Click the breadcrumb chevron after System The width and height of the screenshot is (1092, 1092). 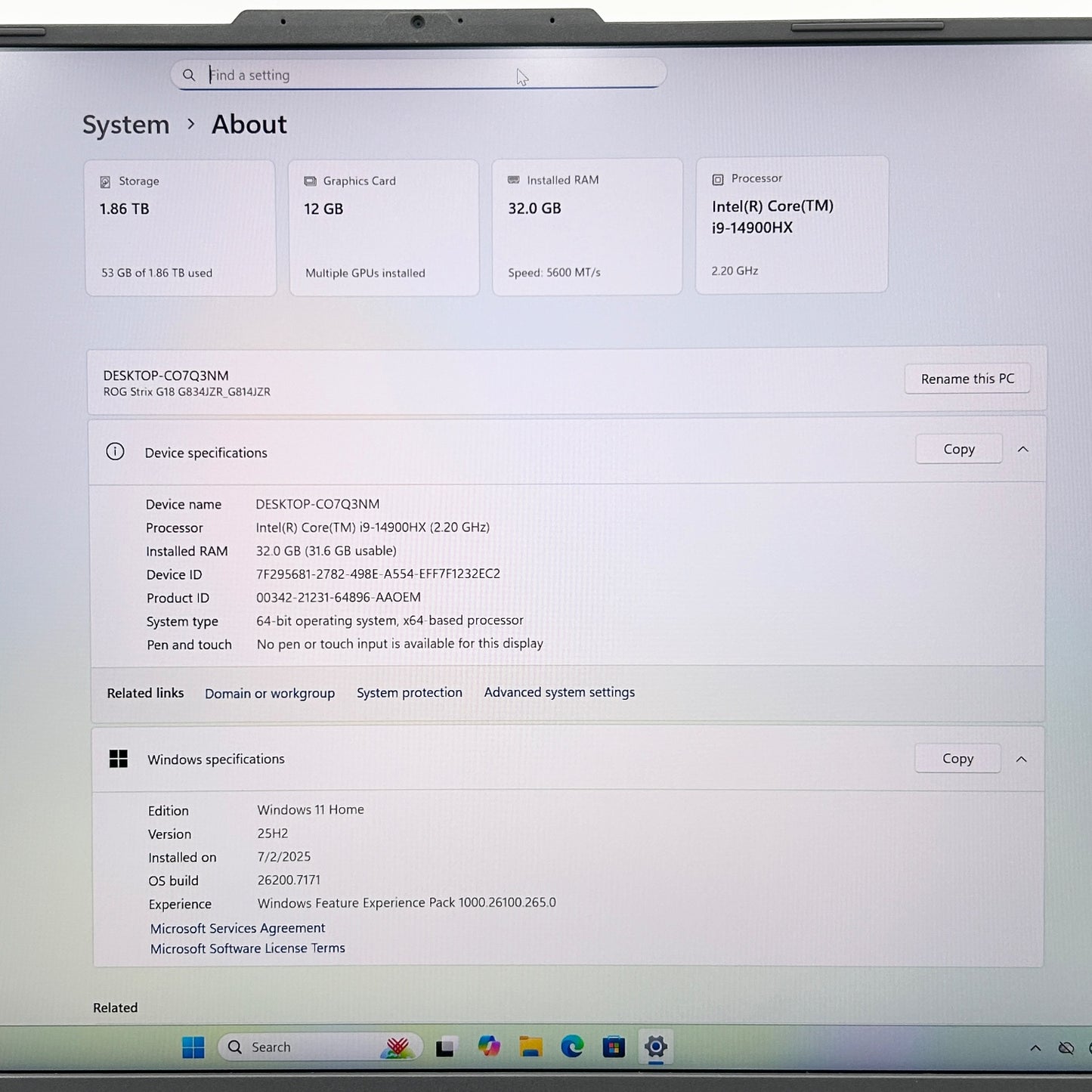click(191, 124)
